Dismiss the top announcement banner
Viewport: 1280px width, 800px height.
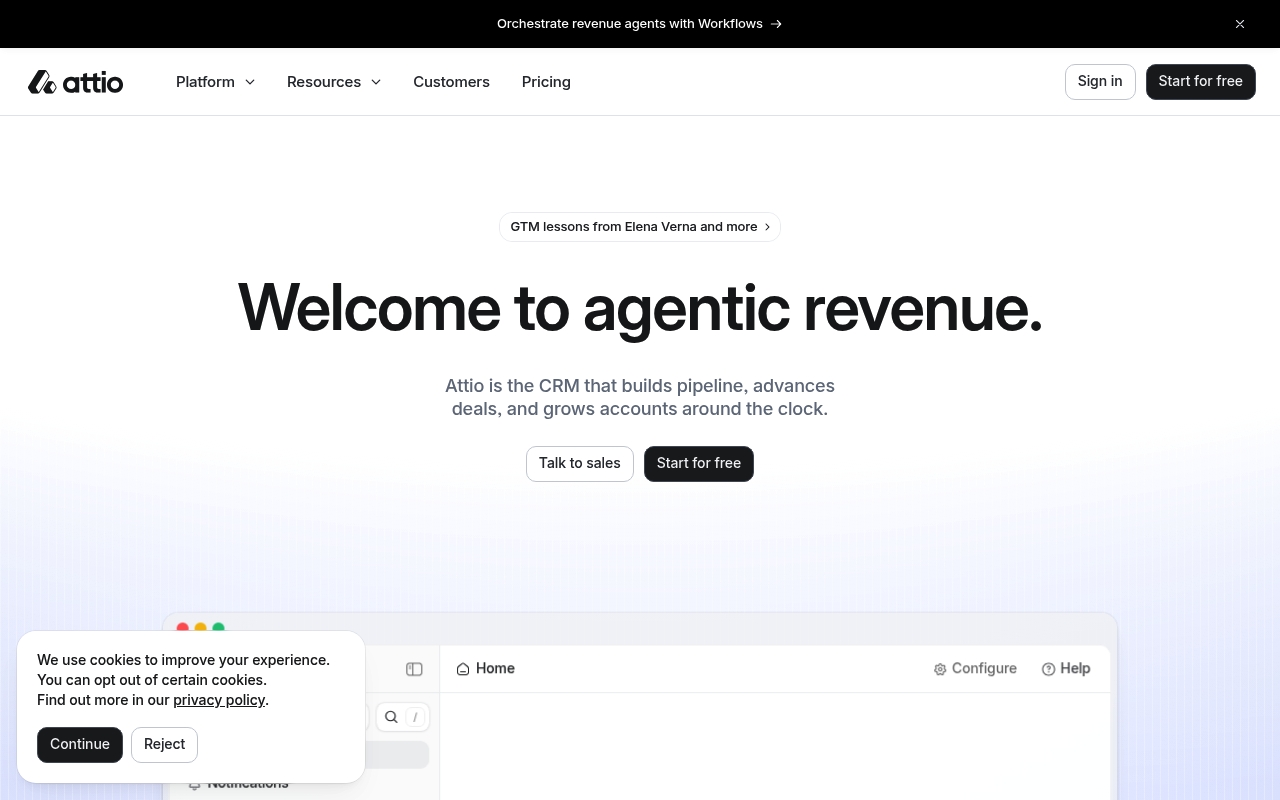pyautogui.click(x=1240, y=24)
